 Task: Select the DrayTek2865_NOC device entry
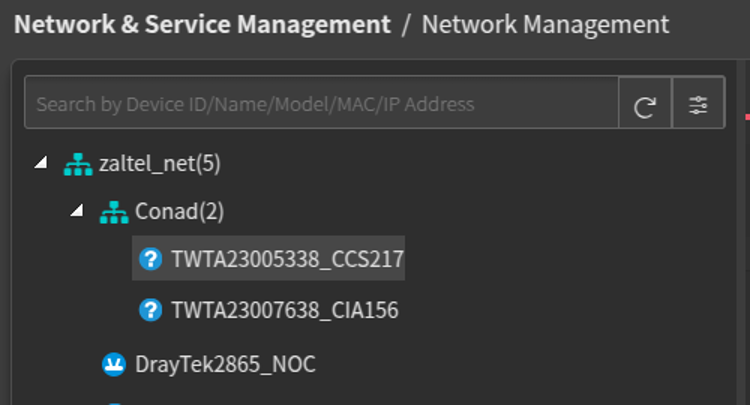point(225,364)
